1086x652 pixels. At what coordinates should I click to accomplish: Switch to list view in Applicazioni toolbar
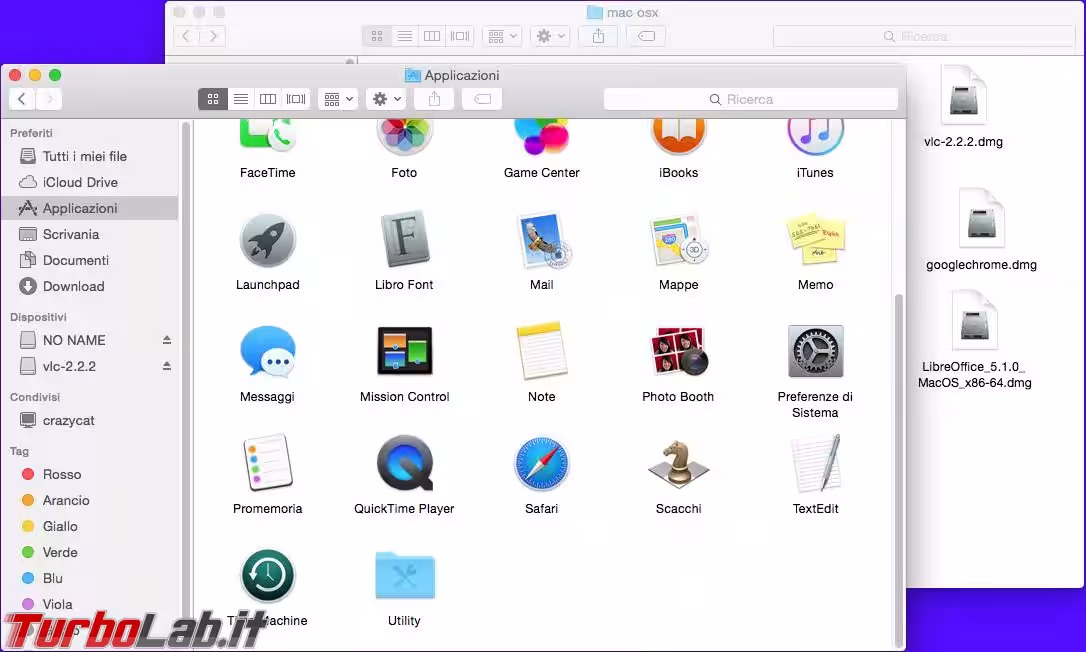(x=240, y=99)
